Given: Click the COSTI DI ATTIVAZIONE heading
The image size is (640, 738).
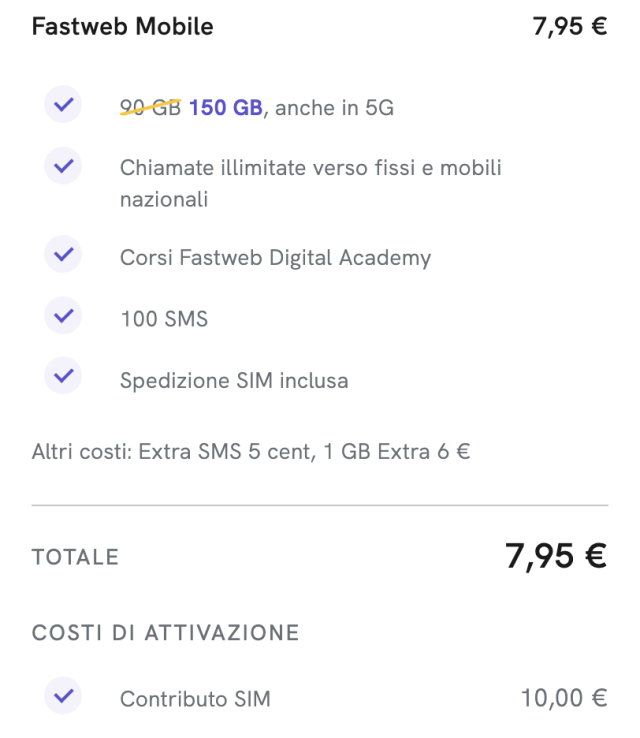Looking at the screenshot, I should point(166,633).
